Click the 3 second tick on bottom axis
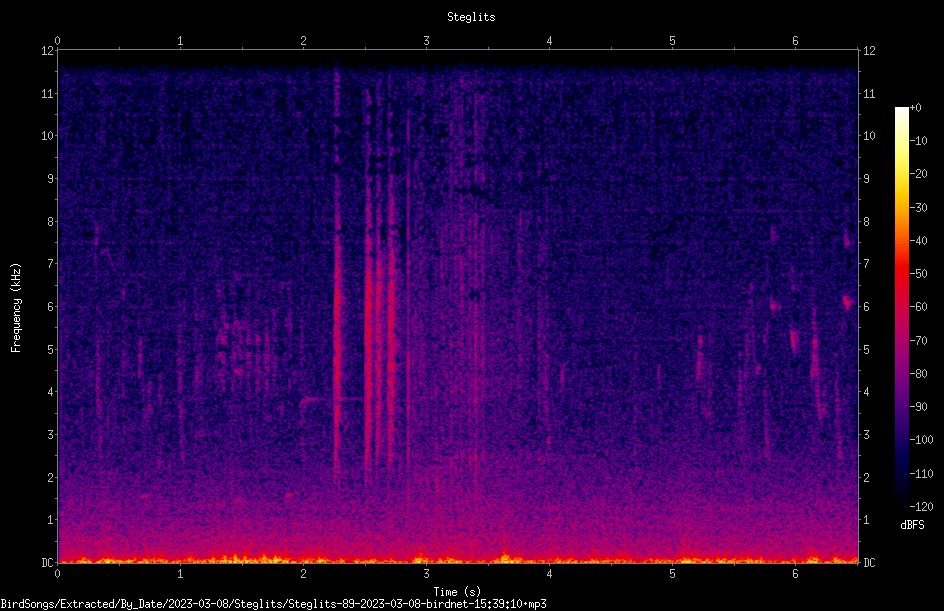 (x=426, y=574)
